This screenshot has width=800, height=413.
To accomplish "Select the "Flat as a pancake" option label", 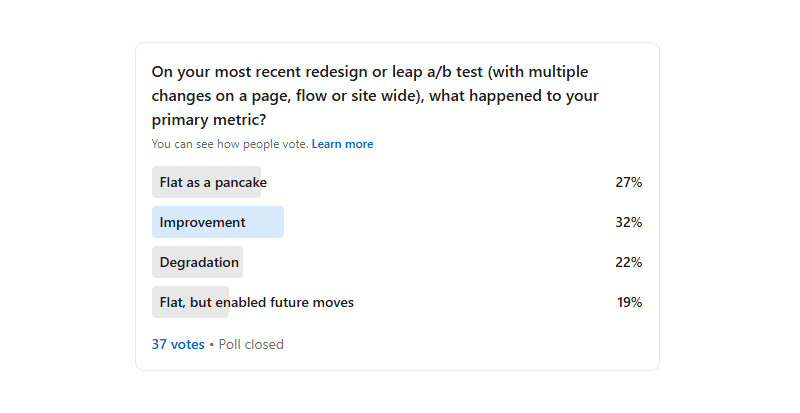I will [213, 182].
